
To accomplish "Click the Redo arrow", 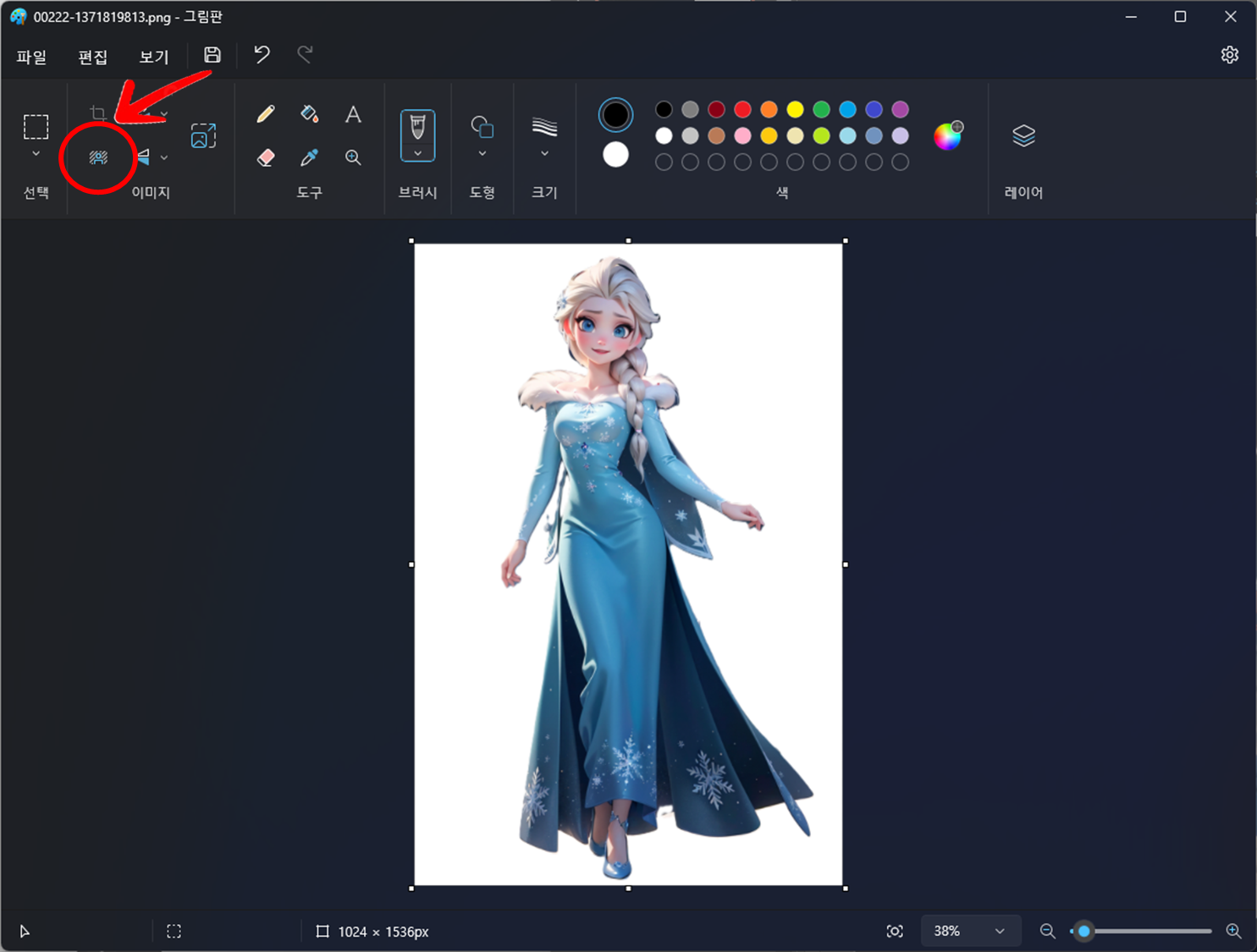I will (305, 55).
